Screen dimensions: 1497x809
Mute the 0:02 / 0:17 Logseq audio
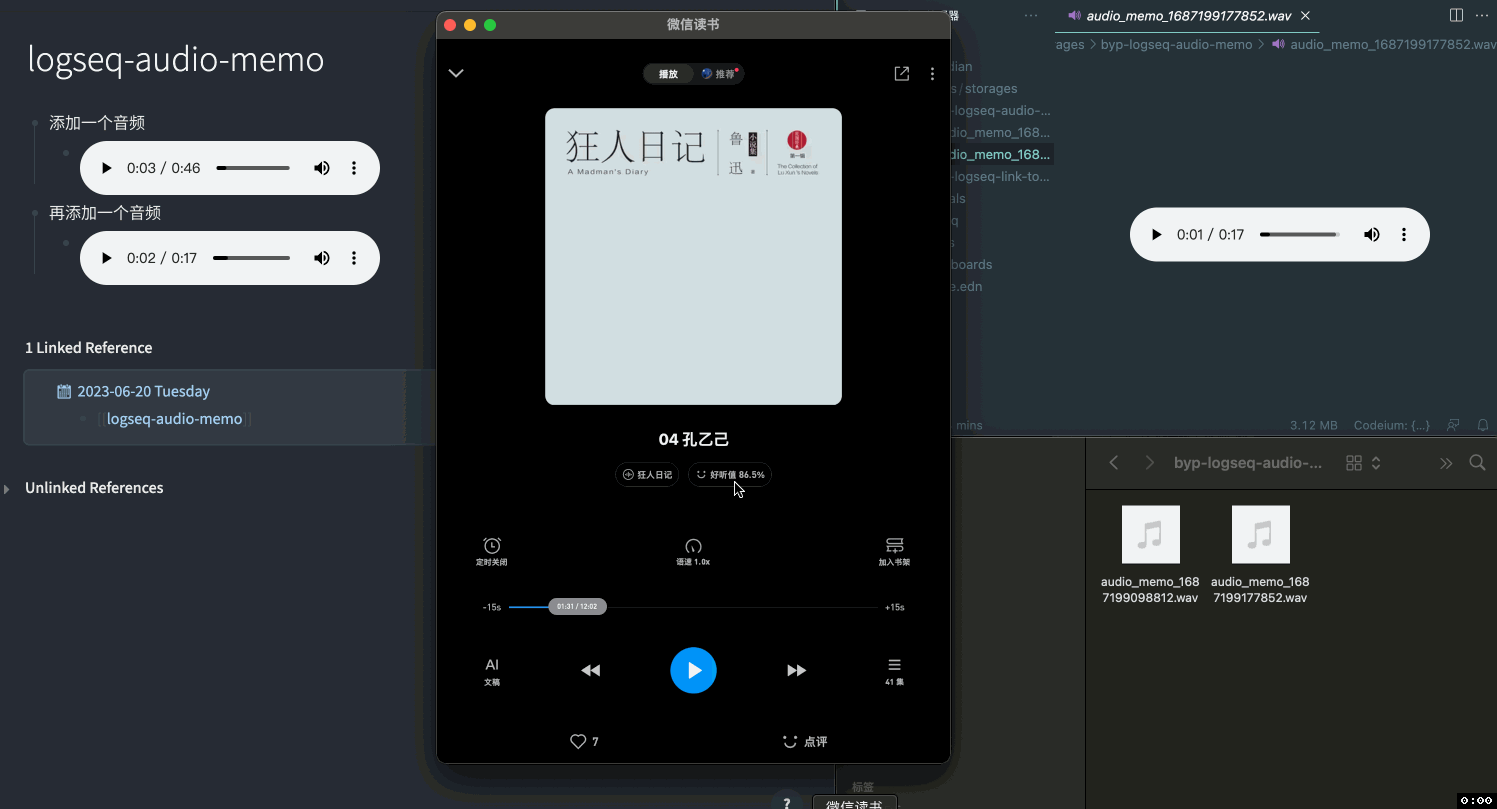point(322,258)
